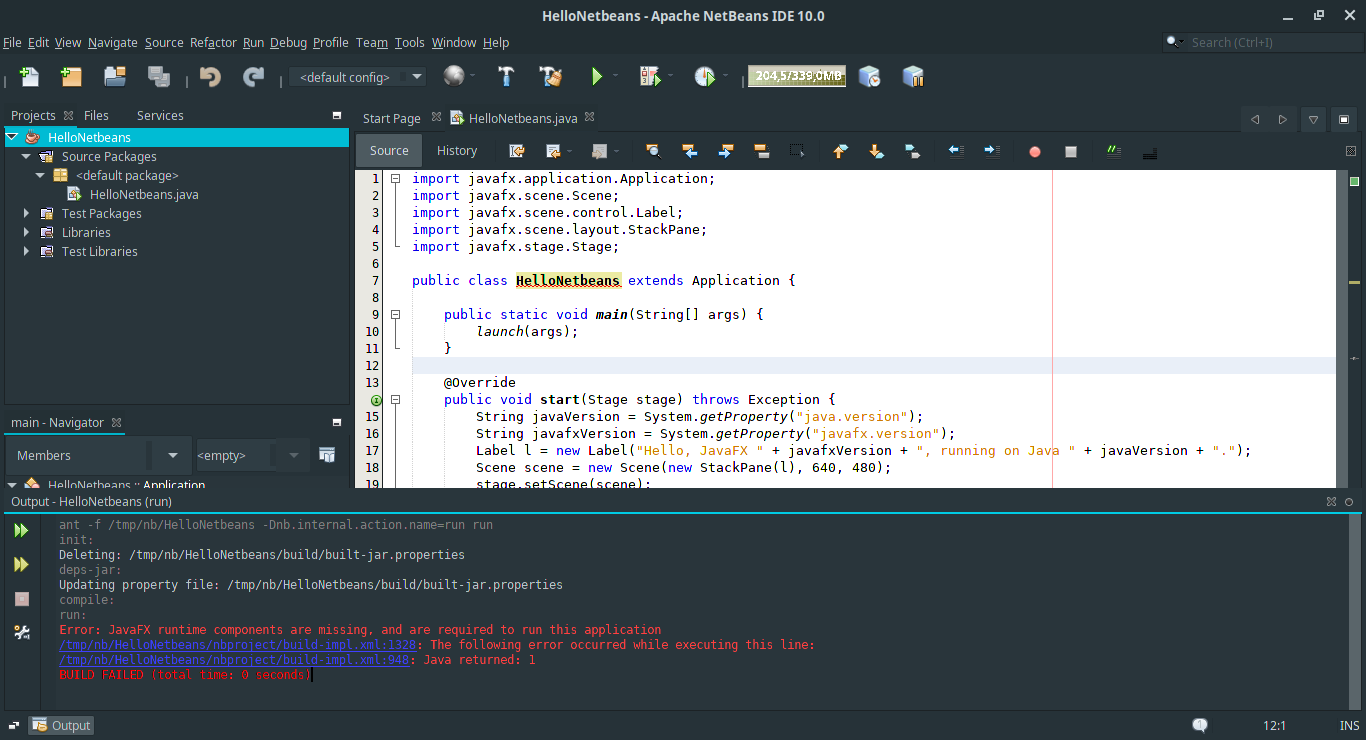Click the memory usage meter
This screenshot has width=1366, height=740.
click(x=797, y=76)
